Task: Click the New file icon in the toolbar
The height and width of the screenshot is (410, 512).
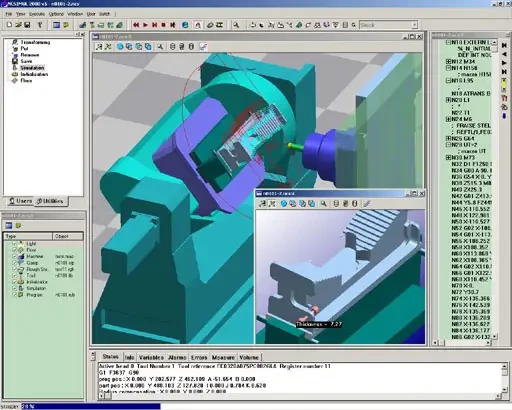Action: coord(9,25)
